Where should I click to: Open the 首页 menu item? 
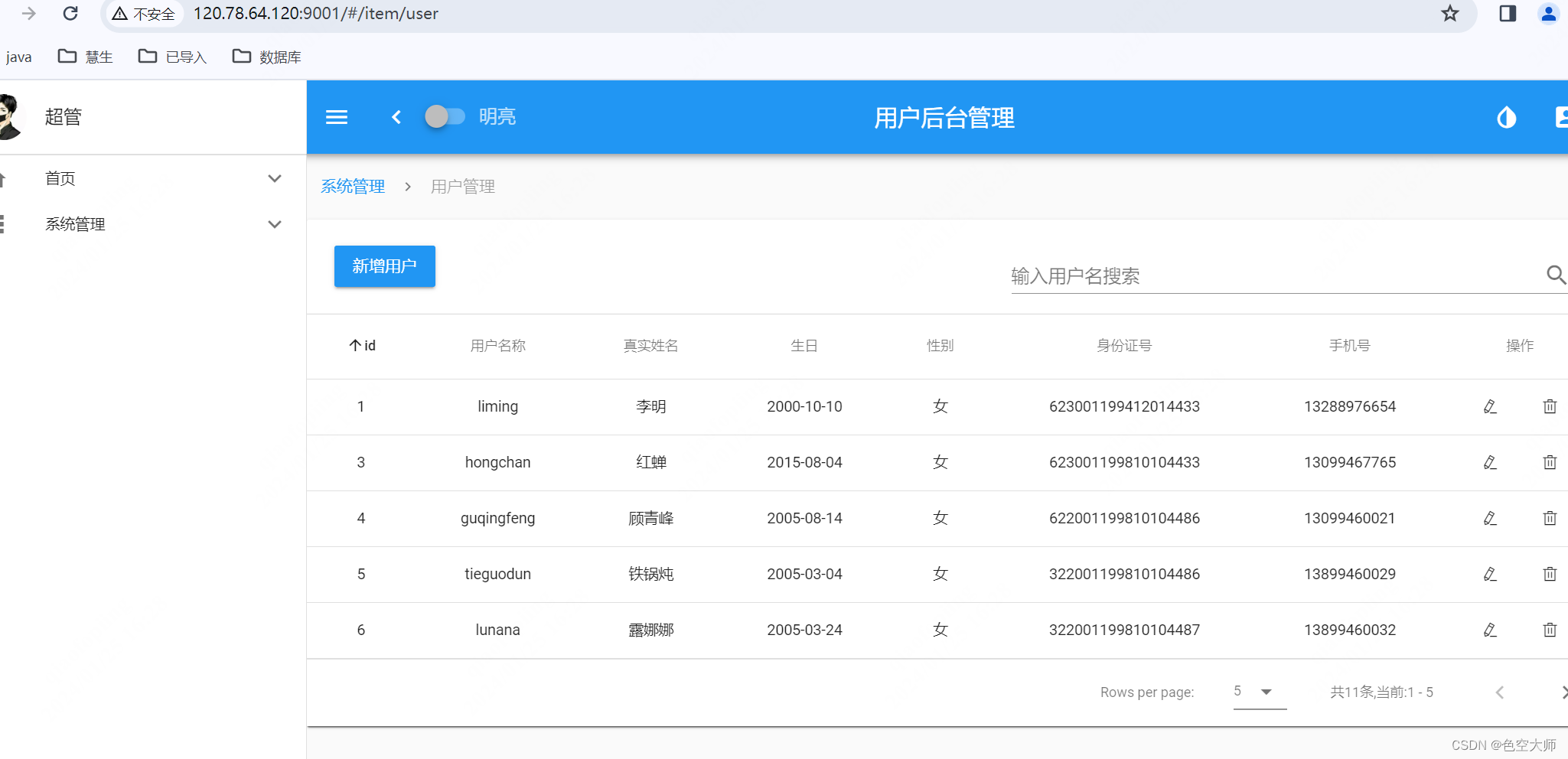[60, 178]
